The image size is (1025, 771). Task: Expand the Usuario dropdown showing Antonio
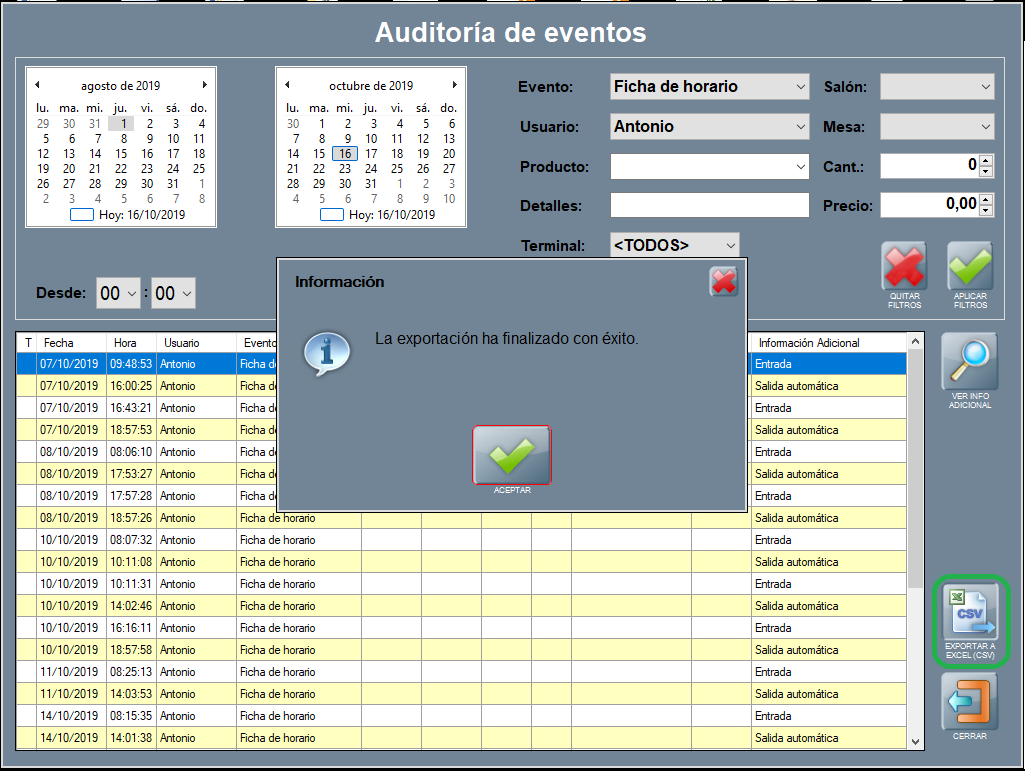800,127
